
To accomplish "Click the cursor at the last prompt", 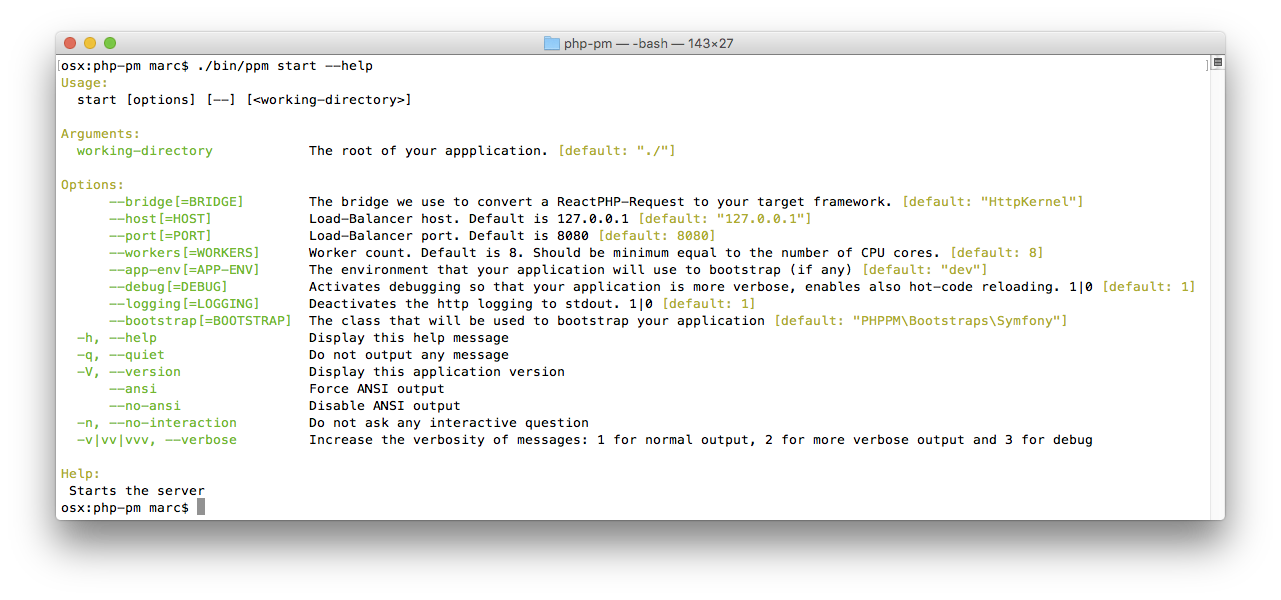I will 201,508.
